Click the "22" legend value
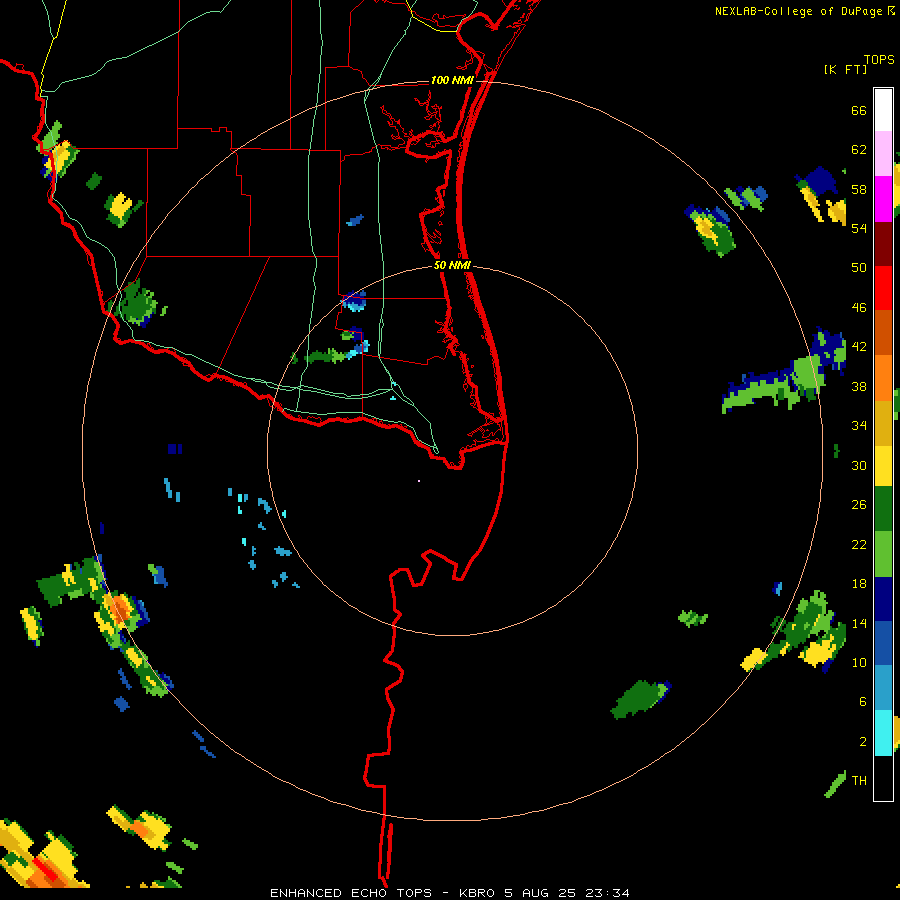Screen dimensions: 900x900 tap(859, 544)
